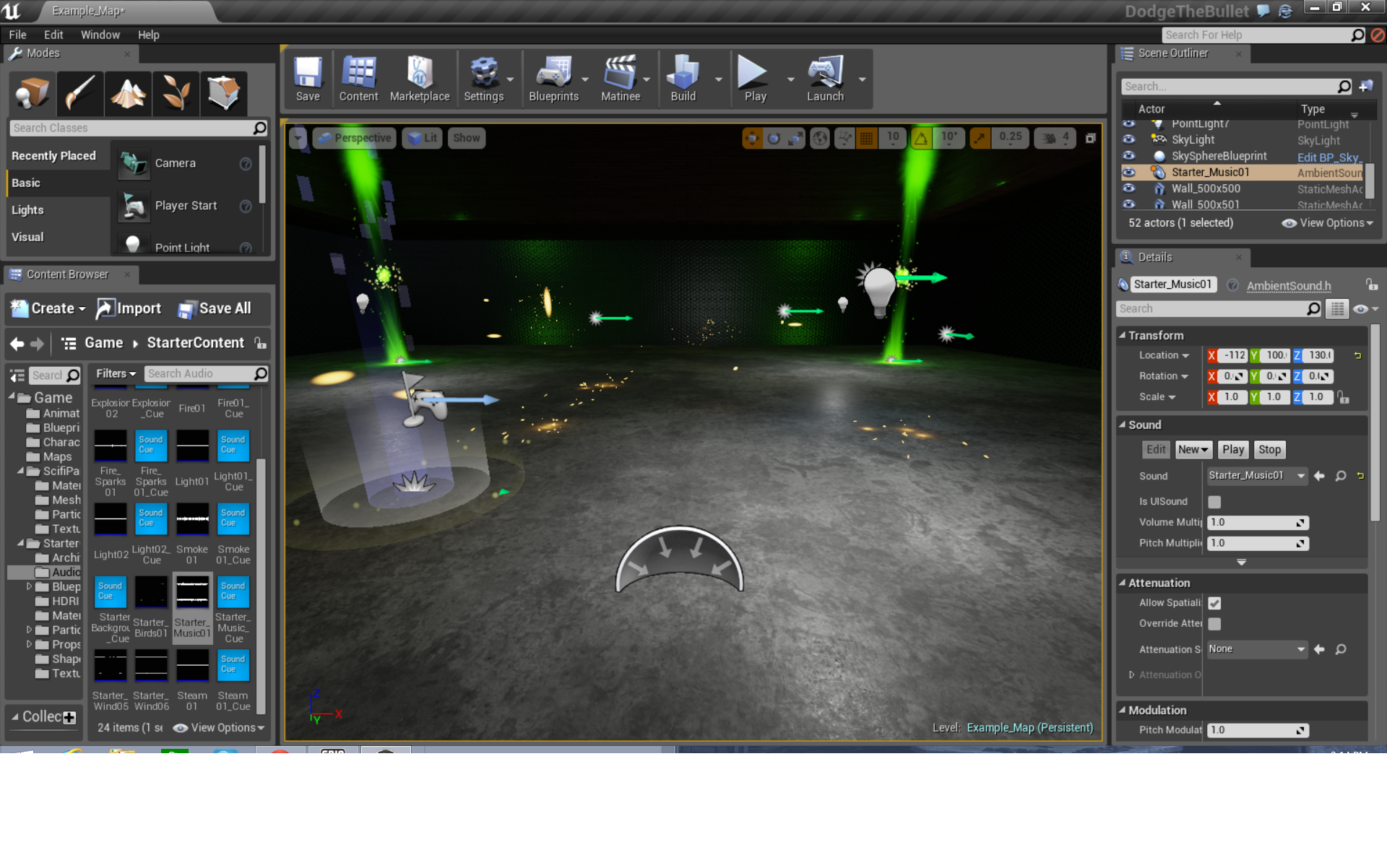Select the Foliage mode icon
Image resolution: width=1387 pixels, height=868 pixels.
click(x=176, y=93)
